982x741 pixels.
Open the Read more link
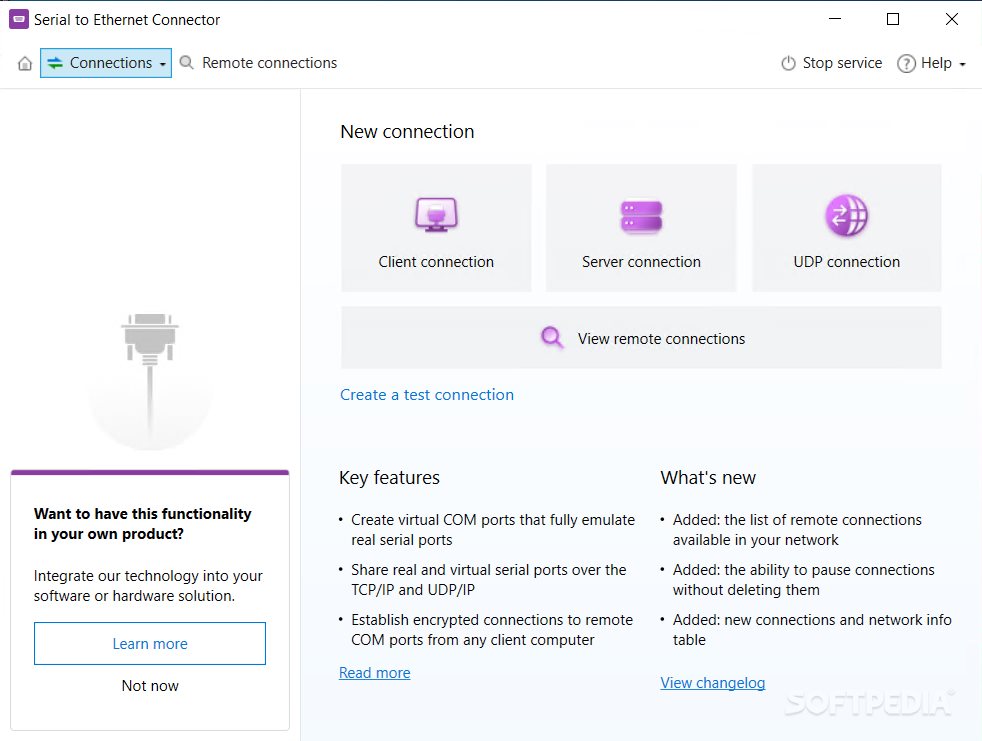(375, 673)
